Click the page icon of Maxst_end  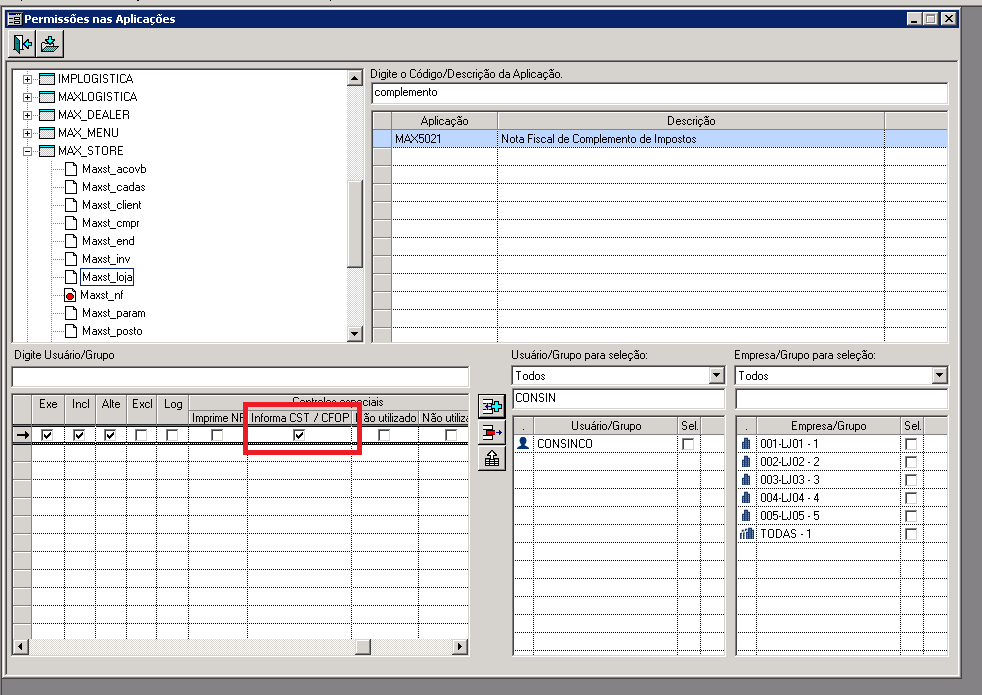pos(71,241)
